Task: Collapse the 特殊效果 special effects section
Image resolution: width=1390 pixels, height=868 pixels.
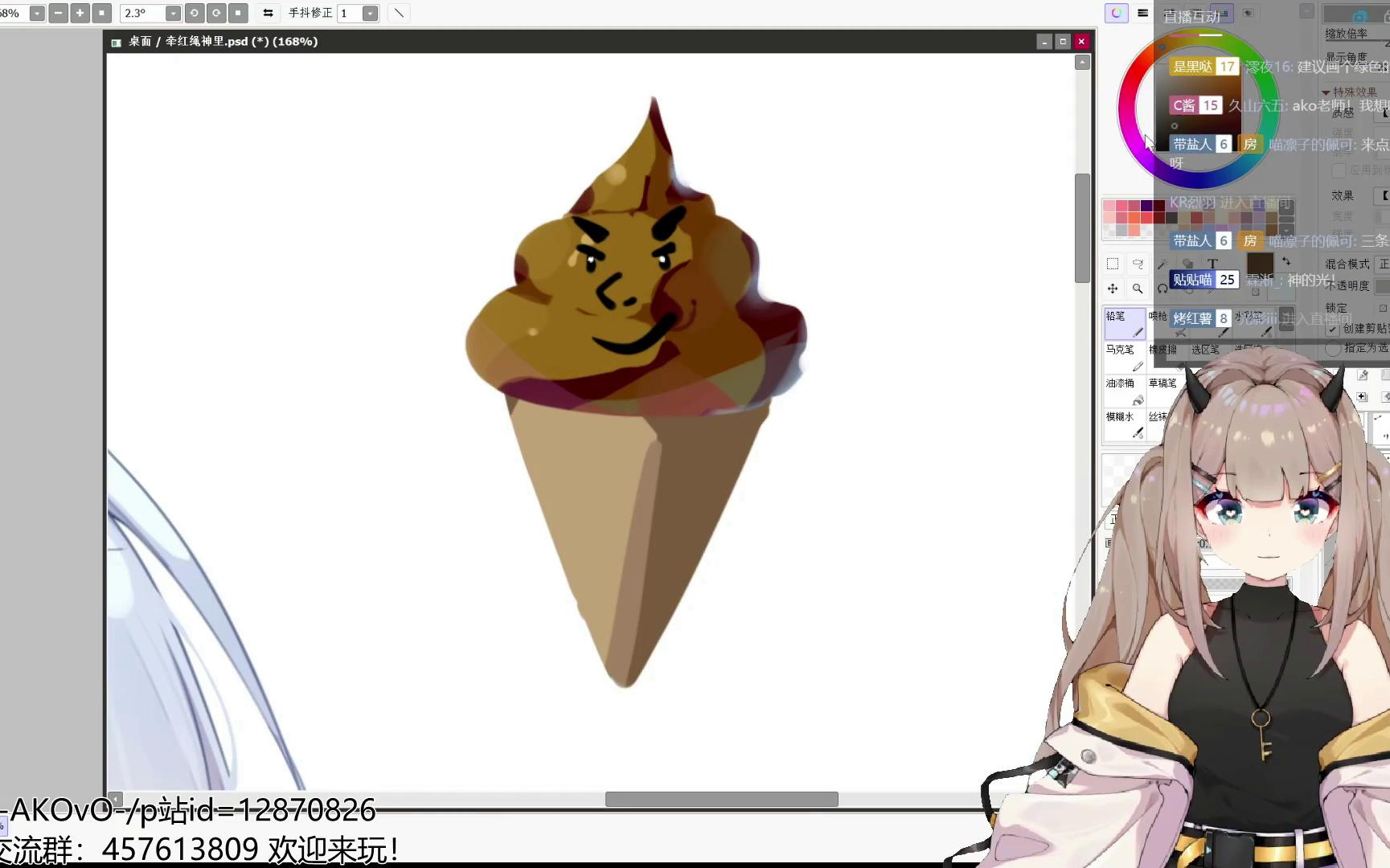Action: (x=1326, y=92)
